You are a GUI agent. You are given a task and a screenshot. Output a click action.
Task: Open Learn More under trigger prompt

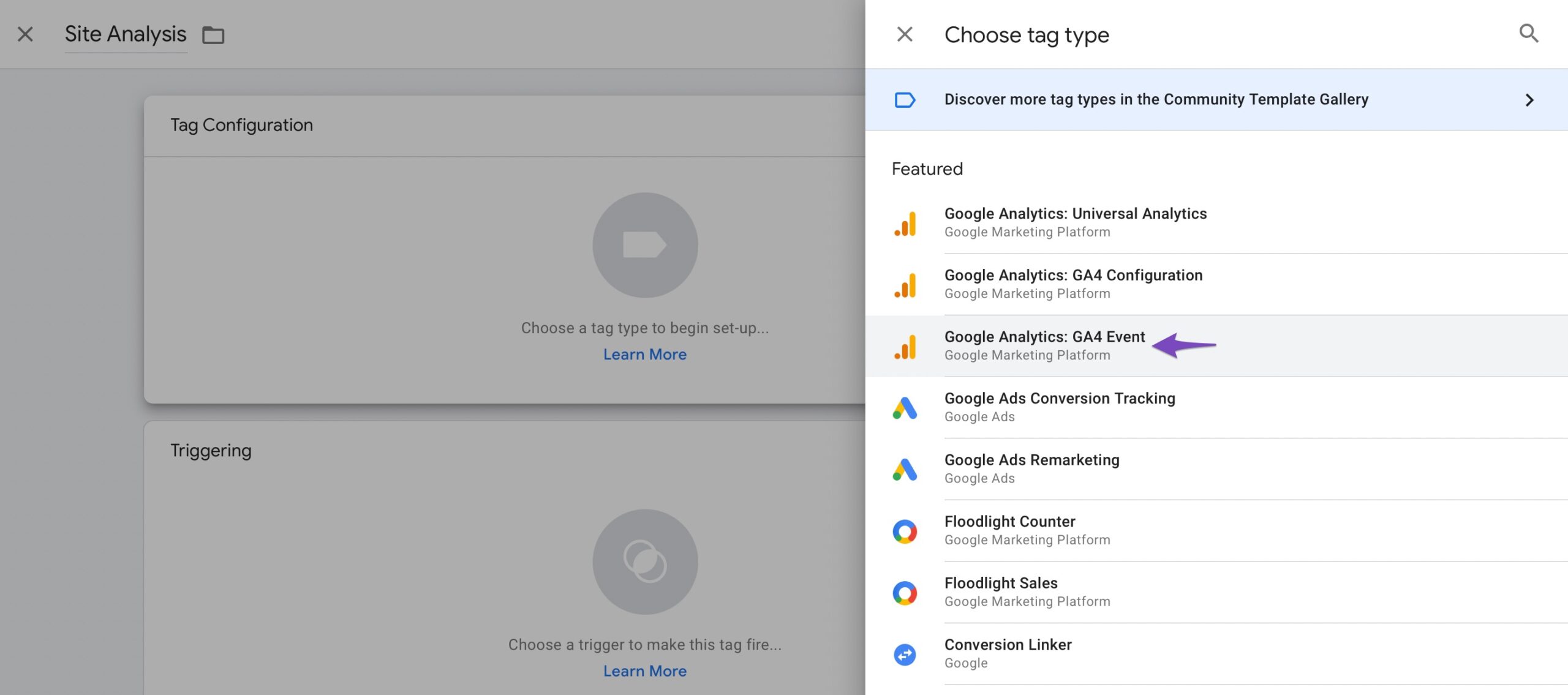[x=645, y=671]
